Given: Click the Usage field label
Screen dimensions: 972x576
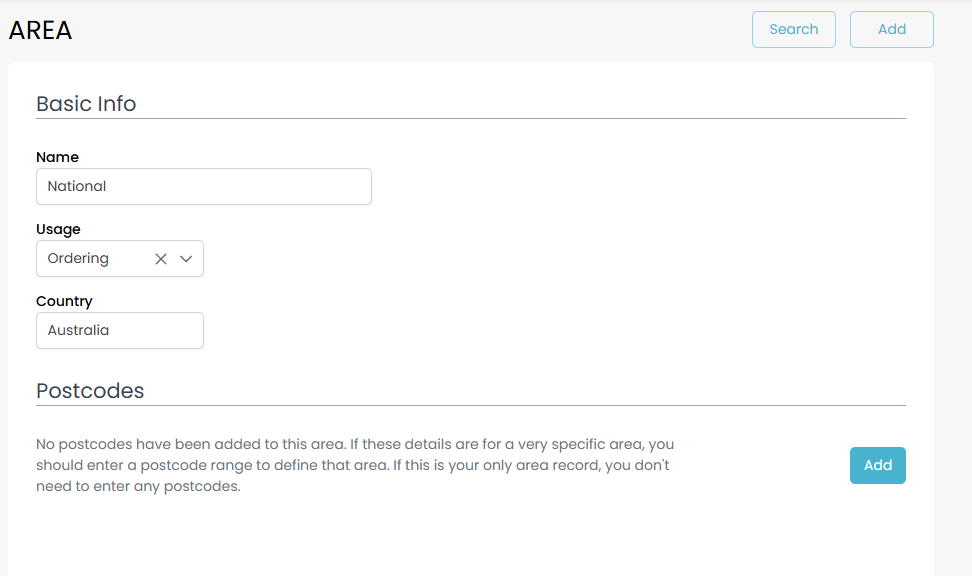Looking at the screenshot, I should (58, 229).
